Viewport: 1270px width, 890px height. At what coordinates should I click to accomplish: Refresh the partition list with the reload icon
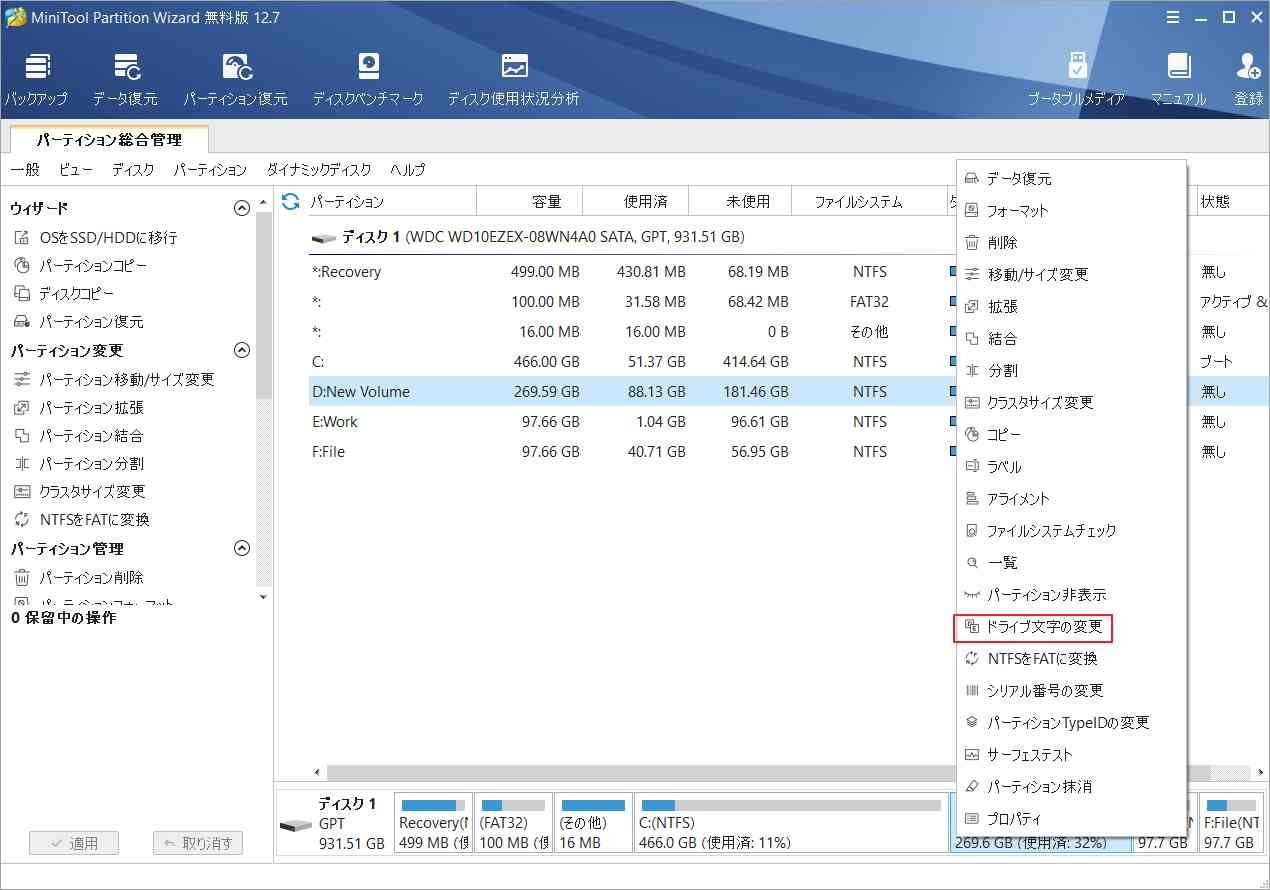[291, 201]
